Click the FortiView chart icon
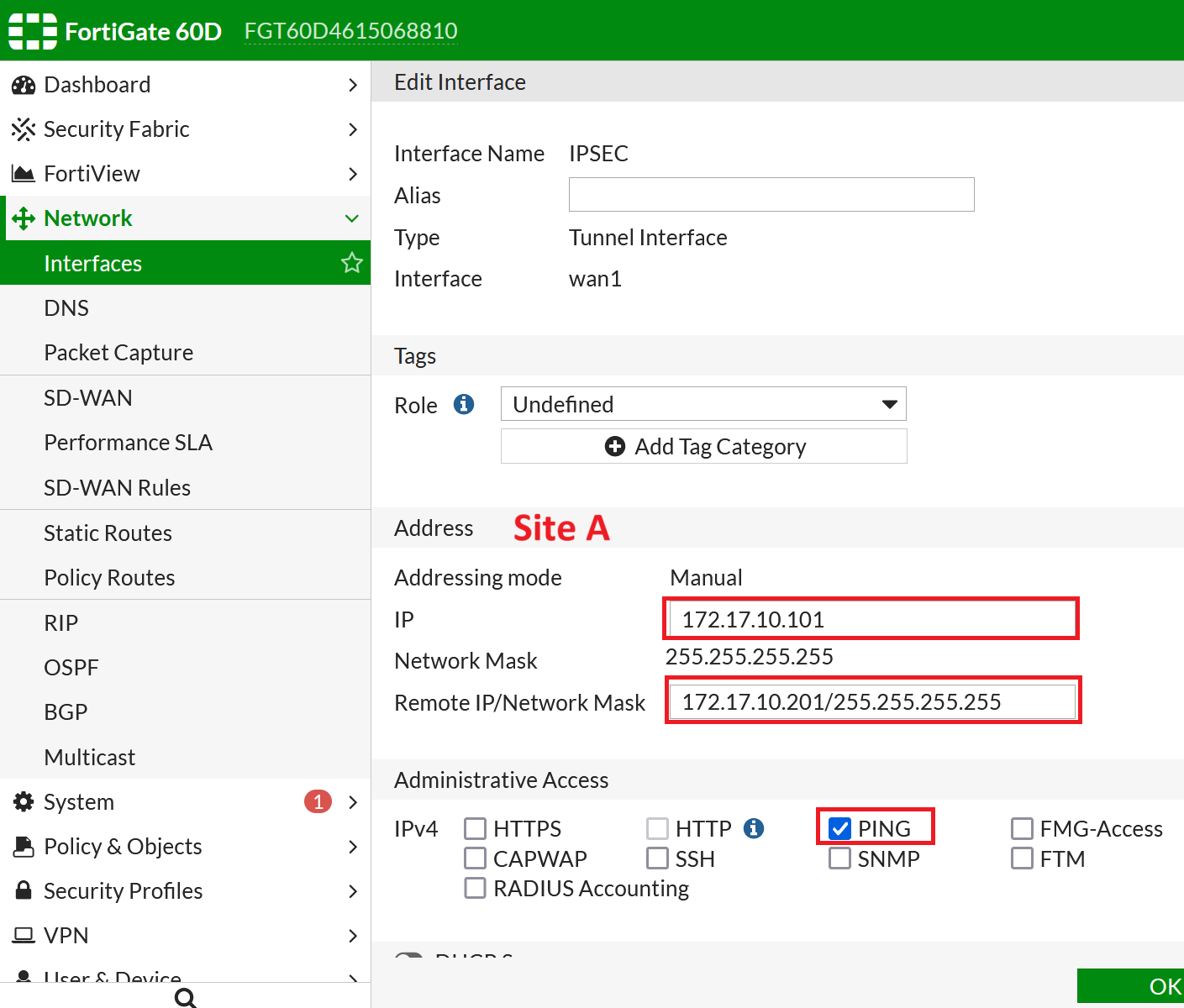The width and height of the screenshot is (1184, 1008). pos(24,174)
